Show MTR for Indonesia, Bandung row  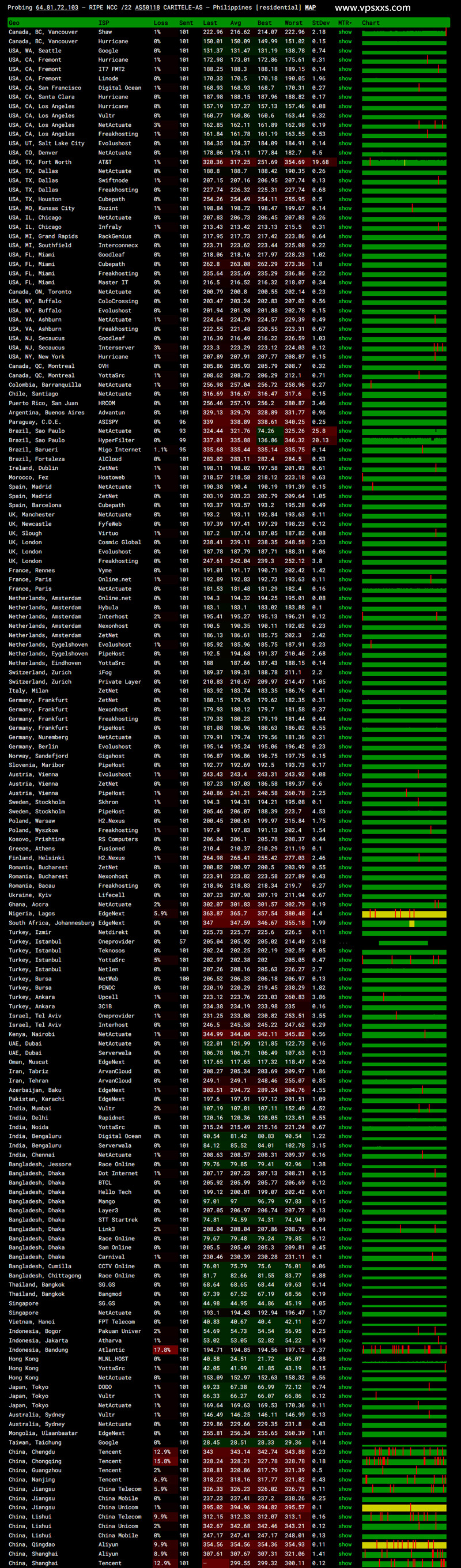(345, 1350)
